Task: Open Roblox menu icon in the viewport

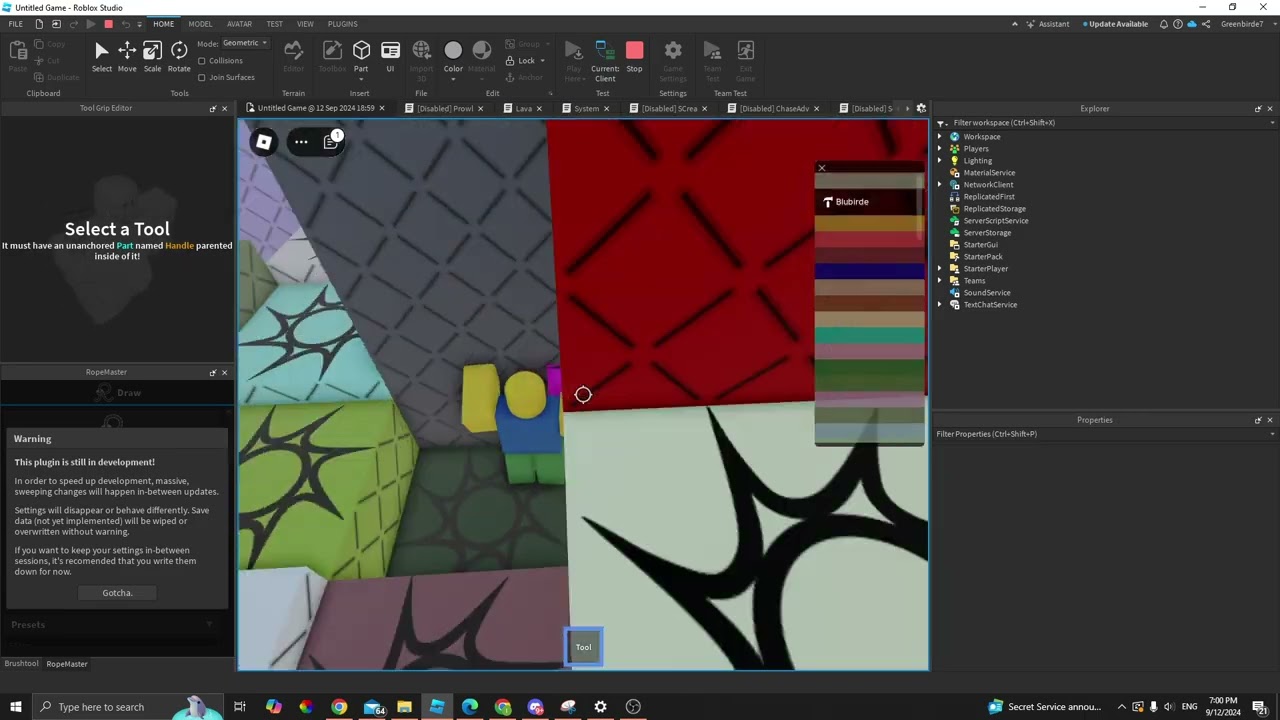Action: (264, 142)
